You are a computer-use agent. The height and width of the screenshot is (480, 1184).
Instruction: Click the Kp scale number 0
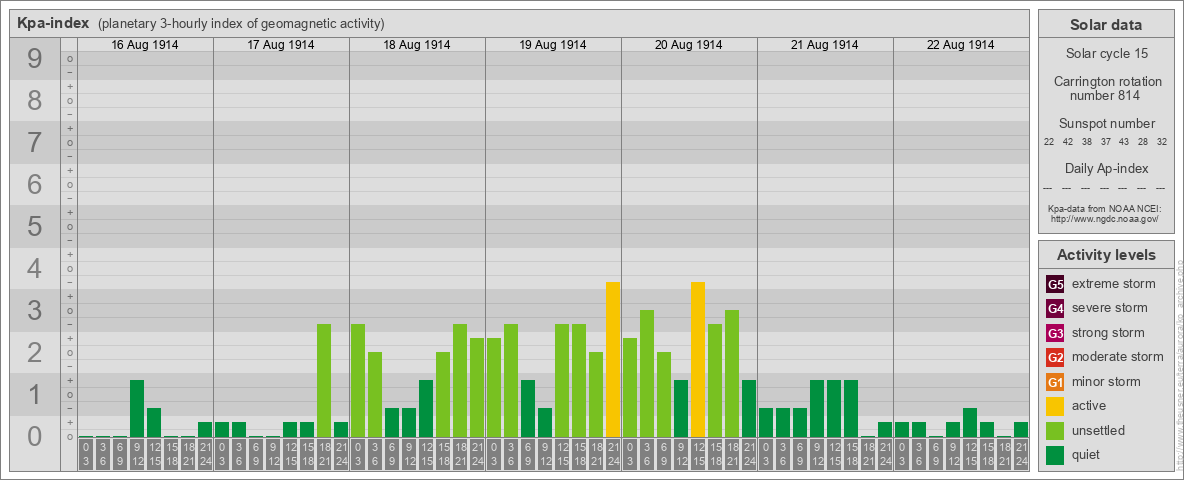point(34,436)
